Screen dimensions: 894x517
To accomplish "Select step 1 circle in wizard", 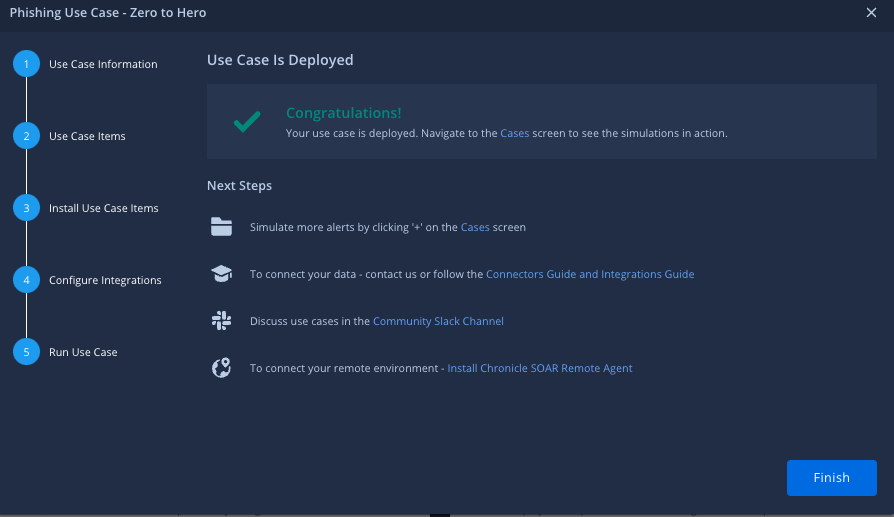I will coord(26,64).
